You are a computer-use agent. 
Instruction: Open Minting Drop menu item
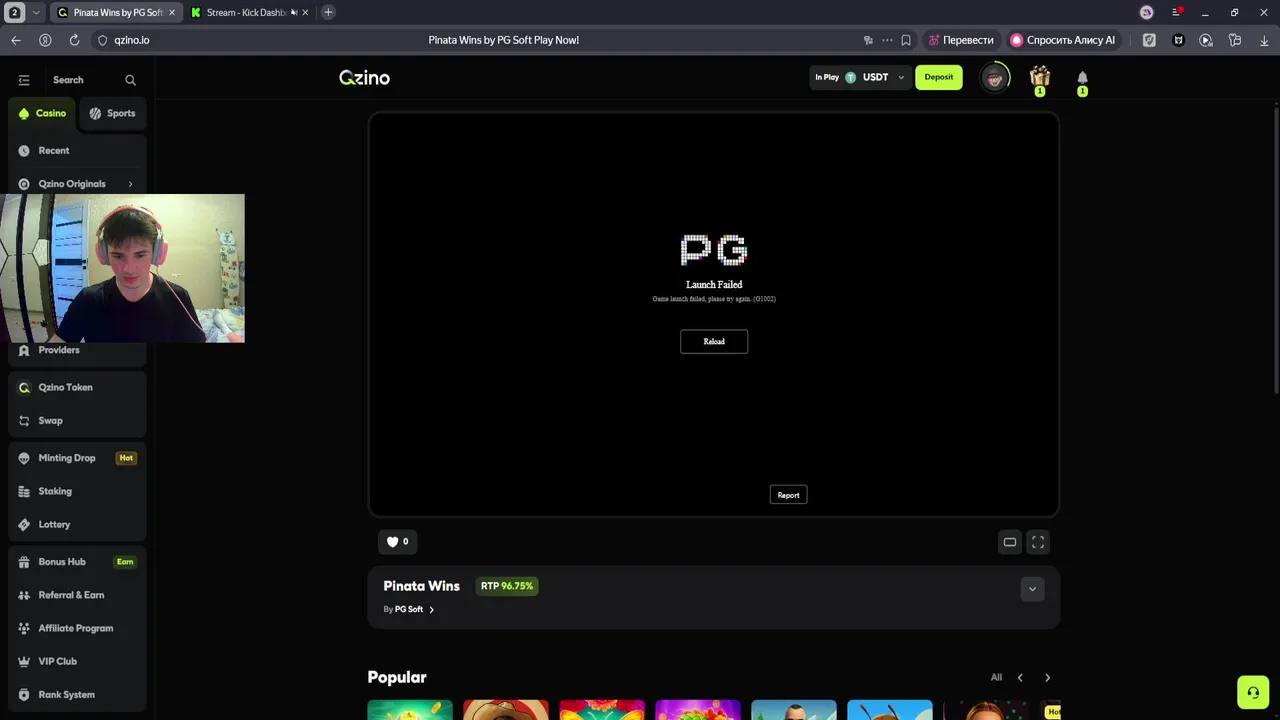point(77,458)
